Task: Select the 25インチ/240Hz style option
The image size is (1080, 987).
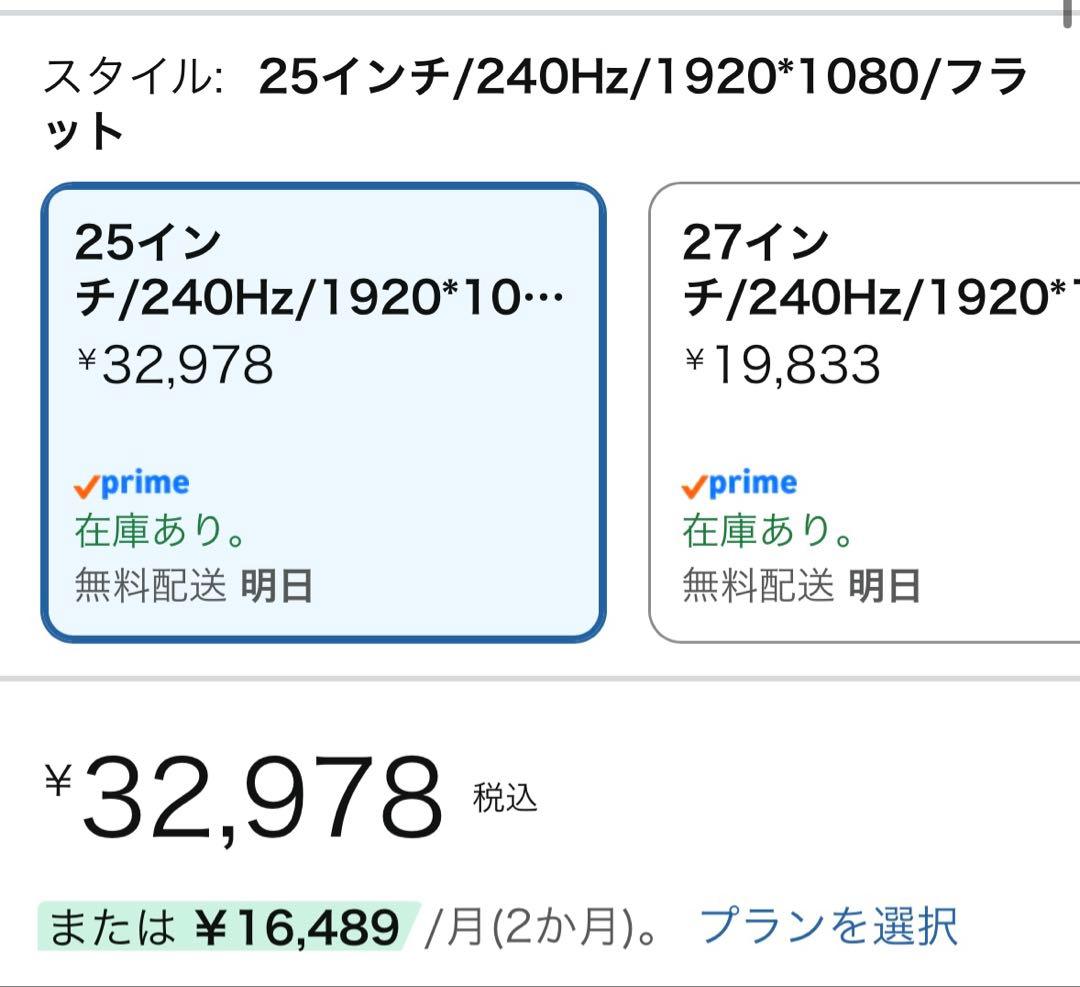Action: [325, 410]
